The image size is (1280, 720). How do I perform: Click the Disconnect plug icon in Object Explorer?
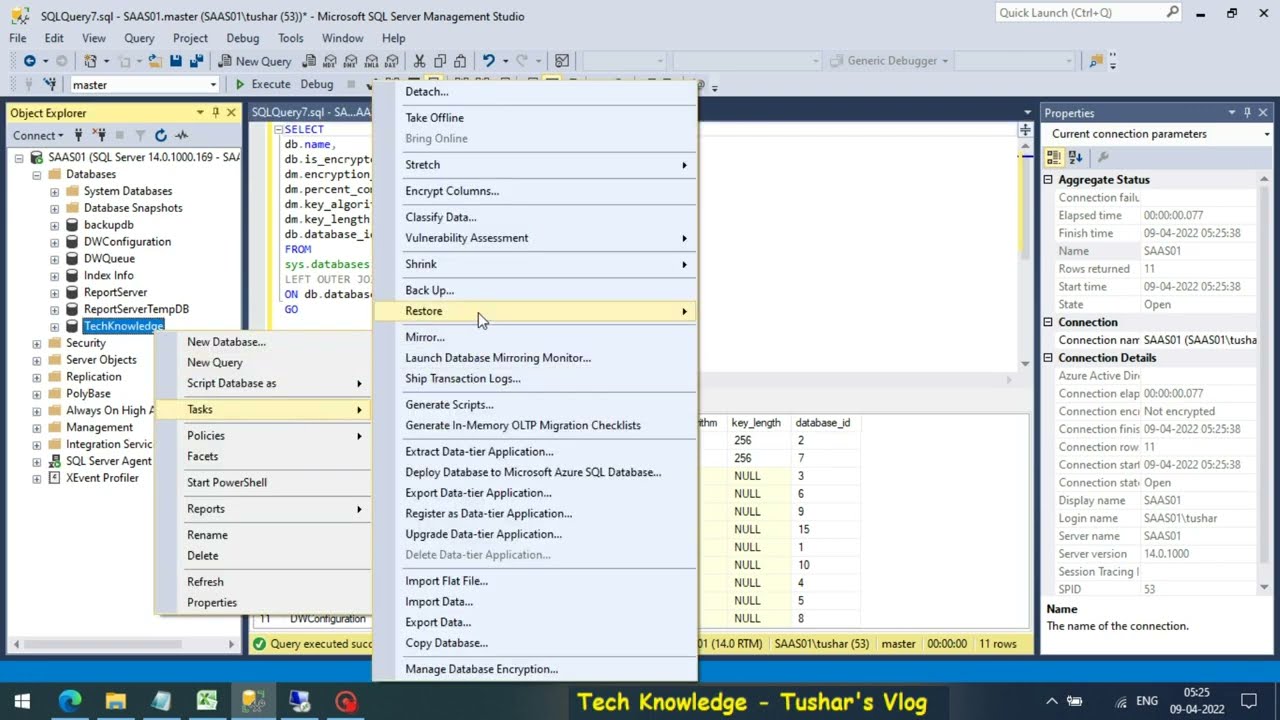[99, 135]
